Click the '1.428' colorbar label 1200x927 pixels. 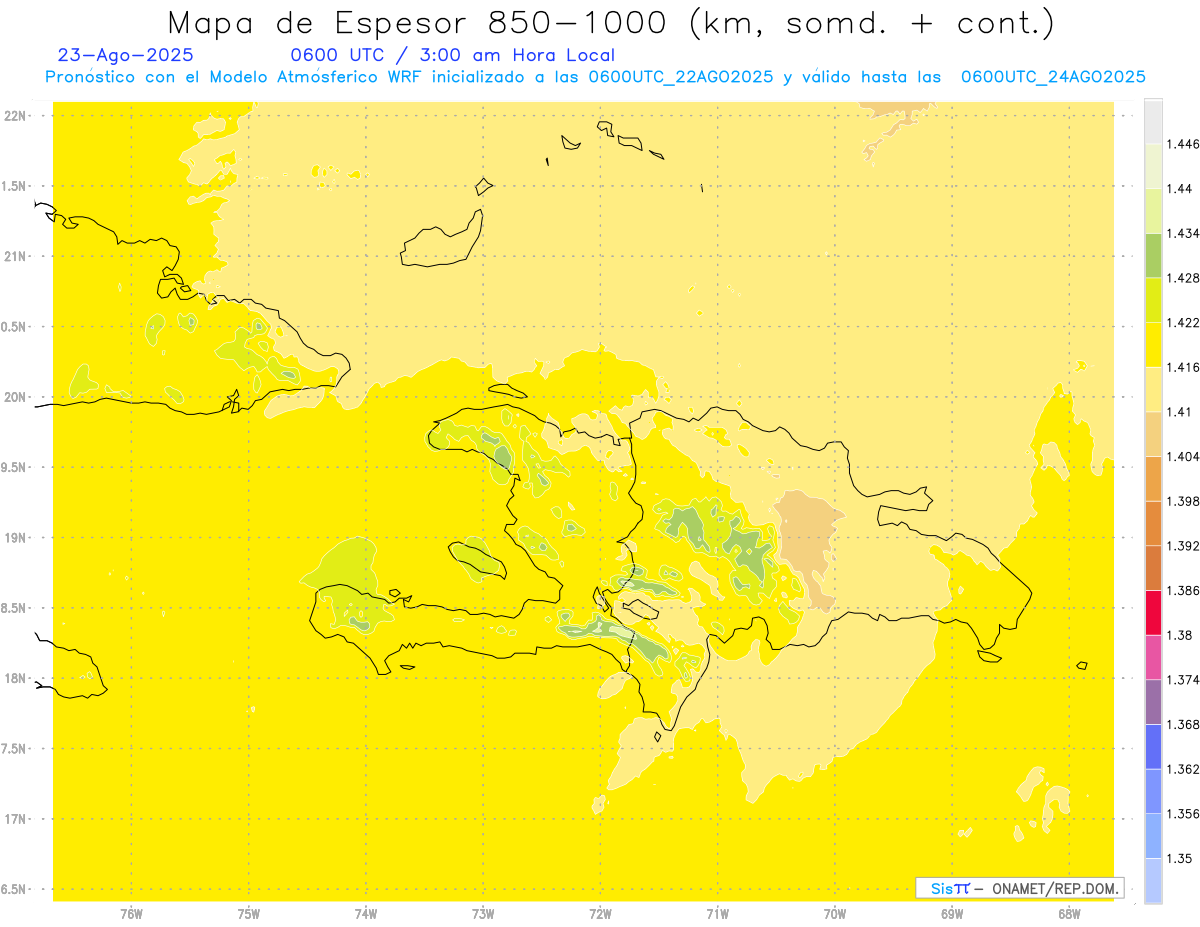[1183, 278]
